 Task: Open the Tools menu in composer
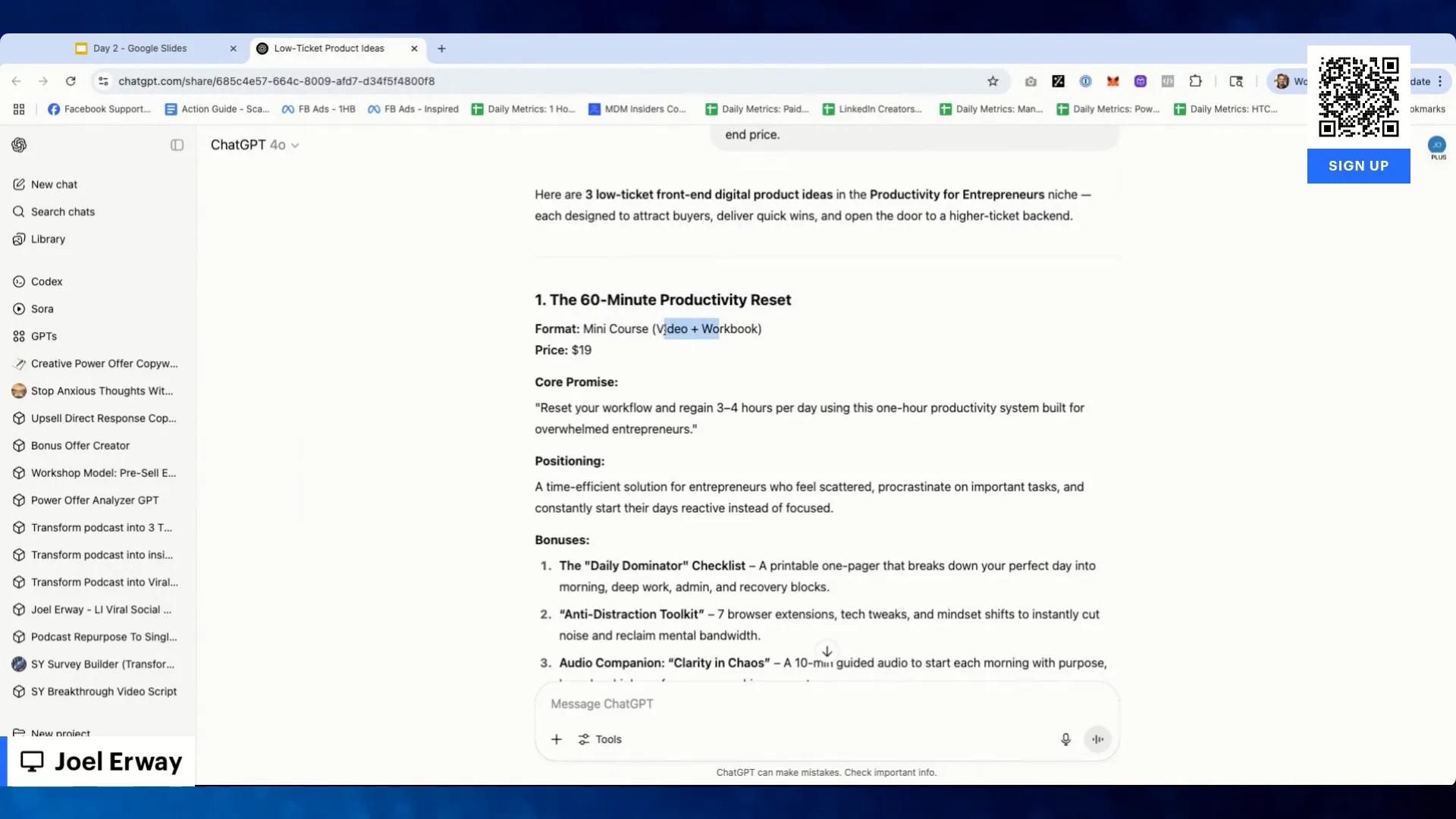600,739
